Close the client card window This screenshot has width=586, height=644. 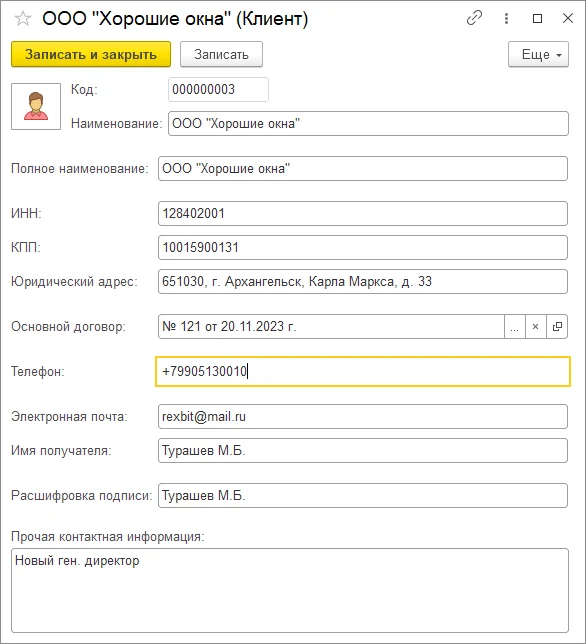pos(568,18)
